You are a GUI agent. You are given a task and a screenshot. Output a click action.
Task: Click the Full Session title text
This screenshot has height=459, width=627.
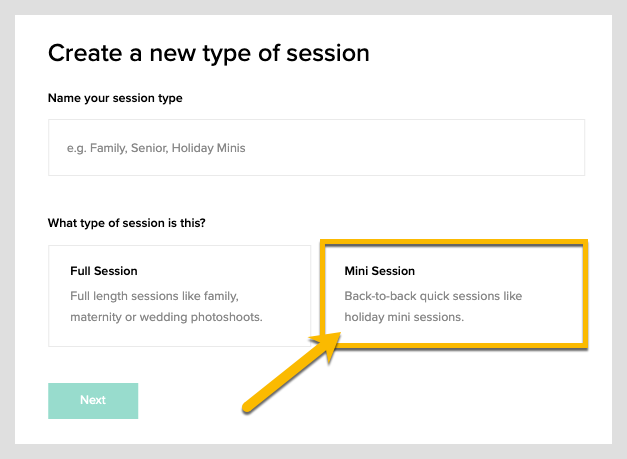click(104, 271)
